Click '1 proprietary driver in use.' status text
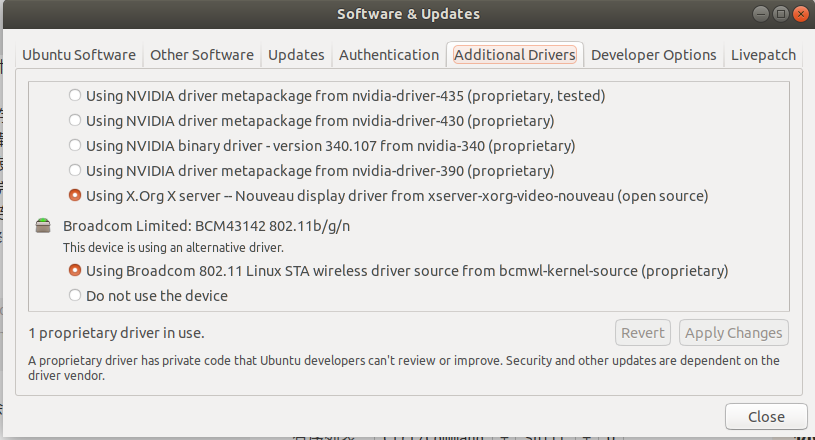Viewport: 815px width, 440px height. (116, 333)
